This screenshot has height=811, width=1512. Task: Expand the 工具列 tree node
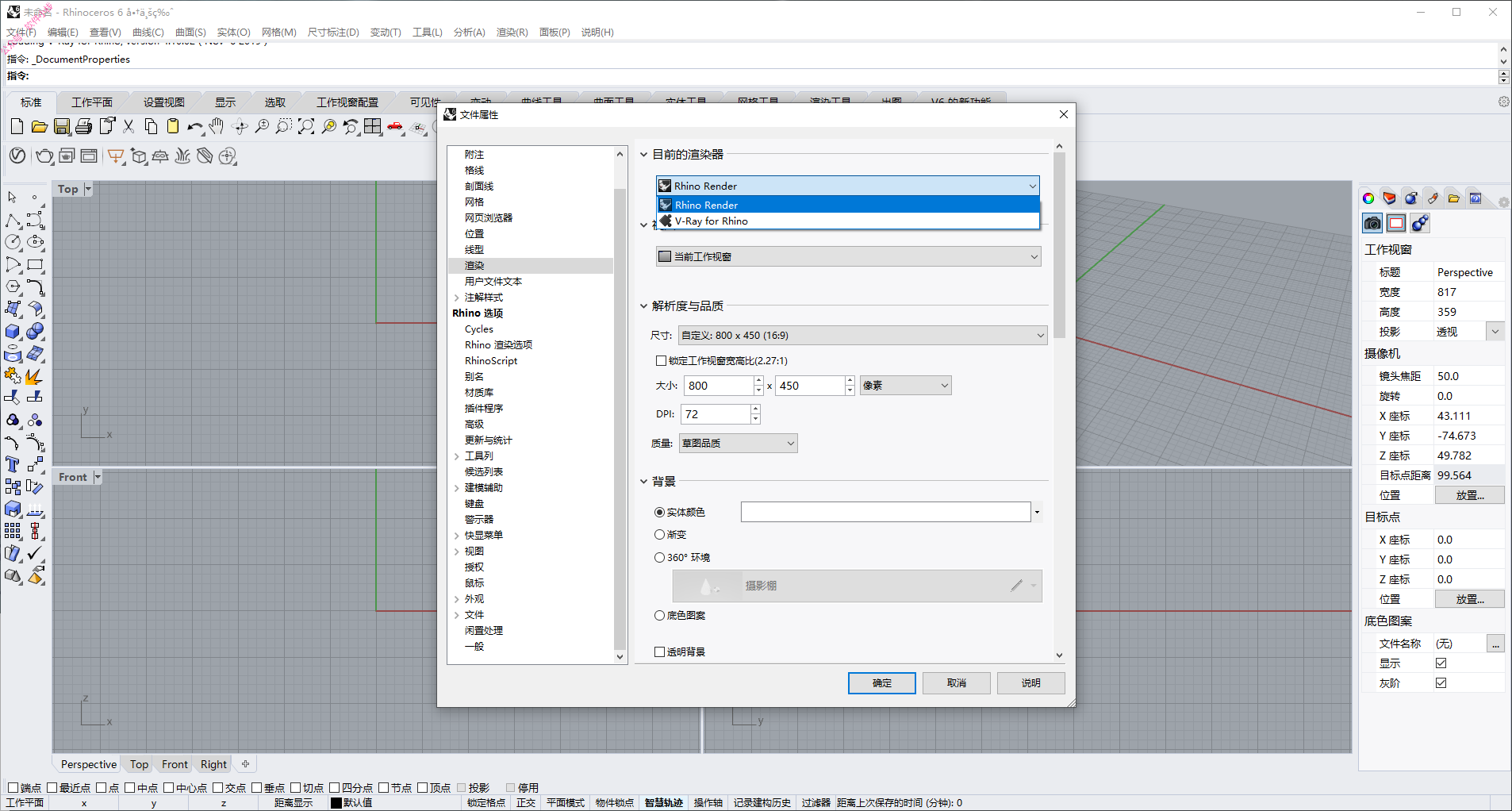coord(457,456)
